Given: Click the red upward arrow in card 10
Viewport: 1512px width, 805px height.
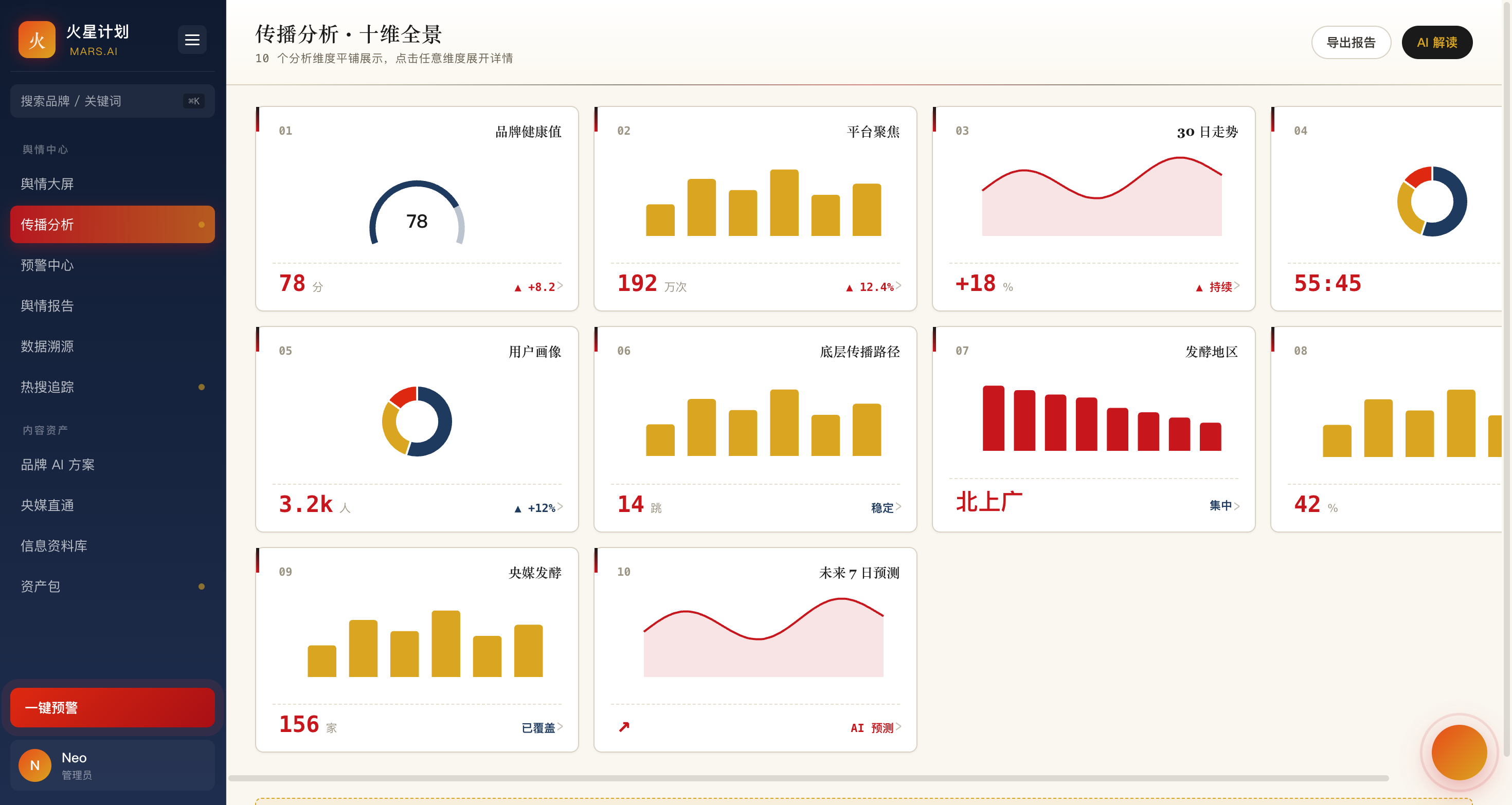Looking at the screenshot, I should point(624,727).
